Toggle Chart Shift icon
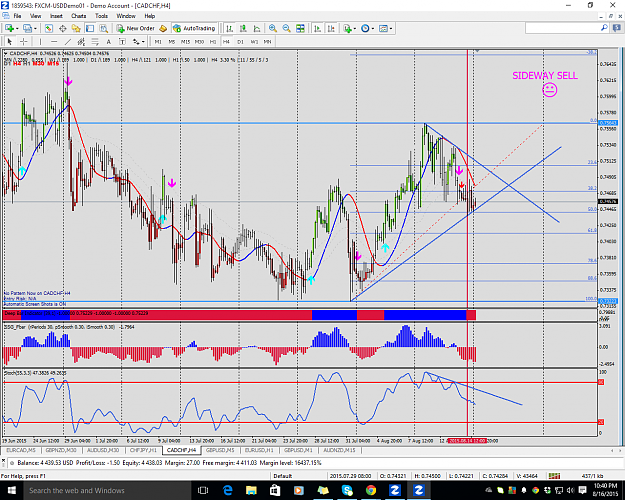Screen dimensions: 625x500 [x=331, y=28]
